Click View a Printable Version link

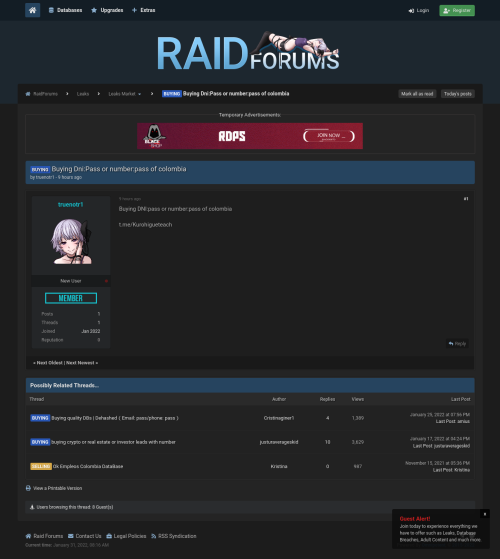pyautogui.click(x=58, y=488)
